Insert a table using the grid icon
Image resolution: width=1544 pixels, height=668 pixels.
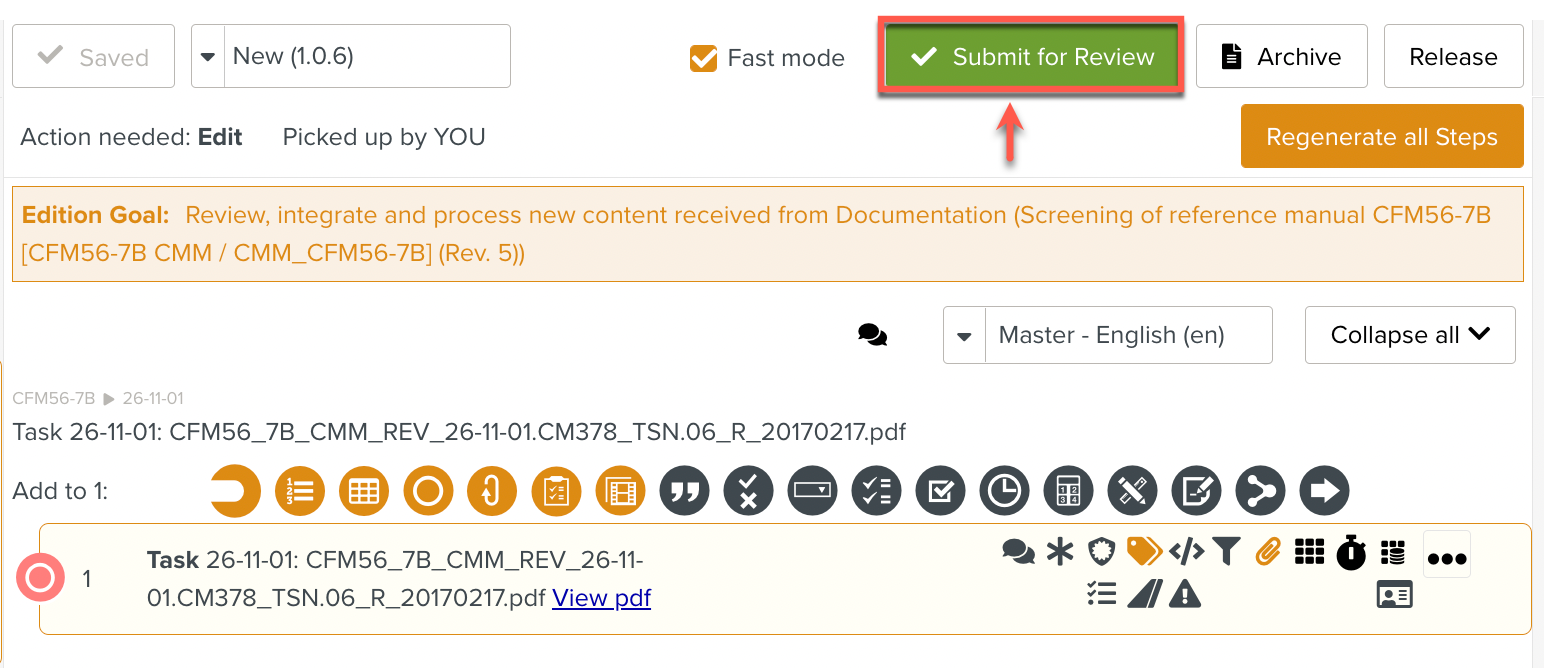coord(364,491)
